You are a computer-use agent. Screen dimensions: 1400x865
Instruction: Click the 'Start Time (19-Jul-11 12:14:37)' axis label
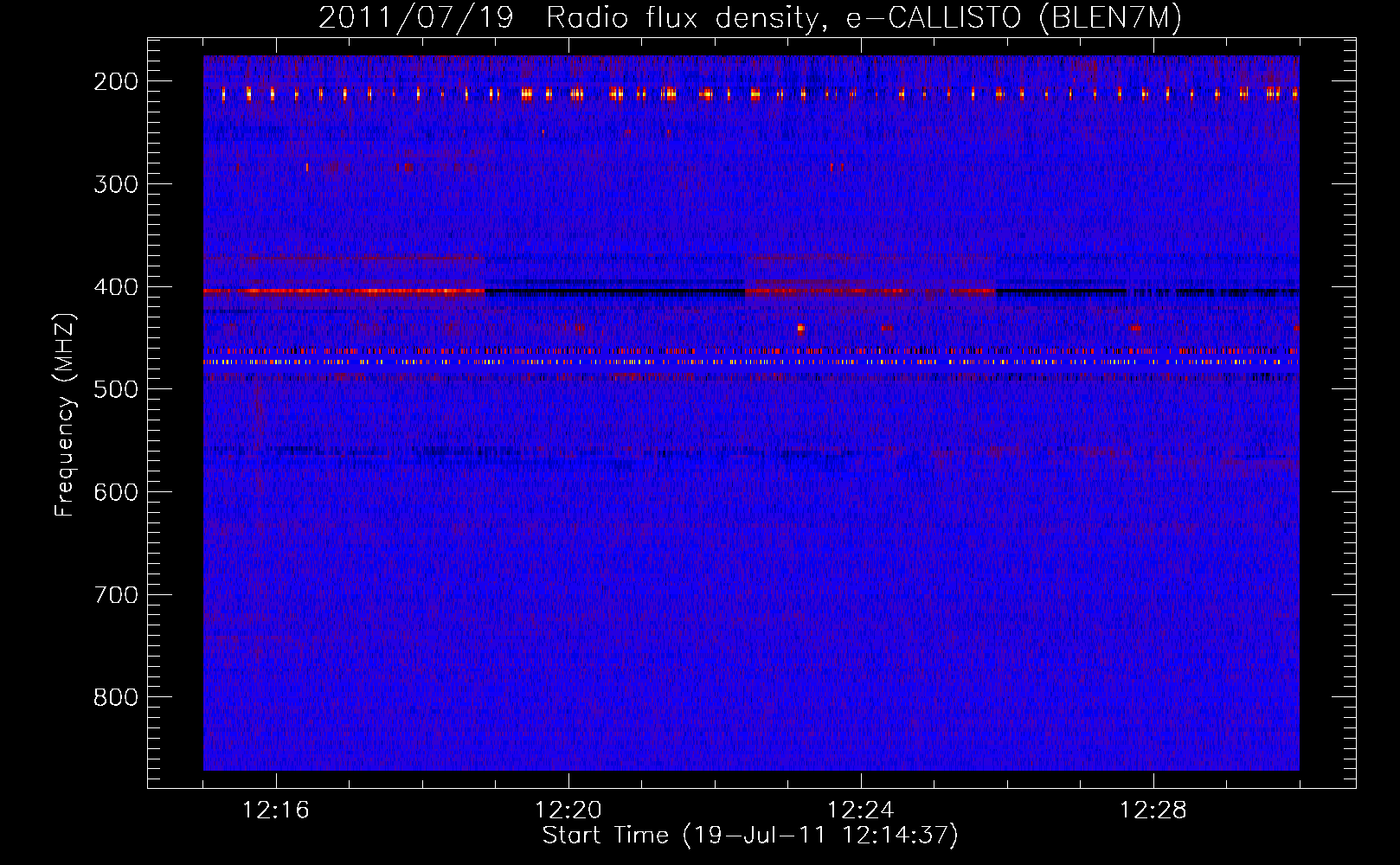(750, 836)
